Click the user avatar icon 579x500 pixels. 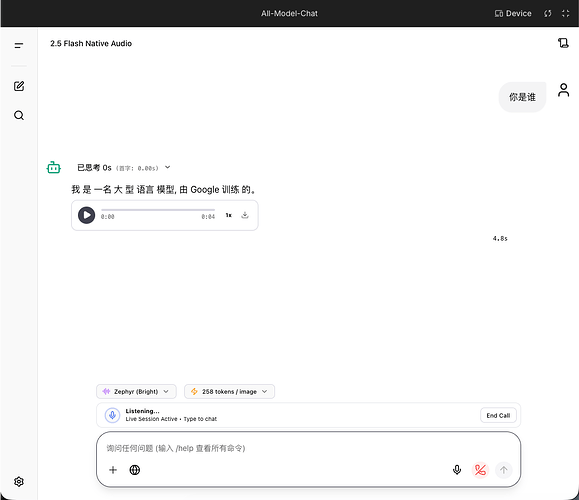563,90
